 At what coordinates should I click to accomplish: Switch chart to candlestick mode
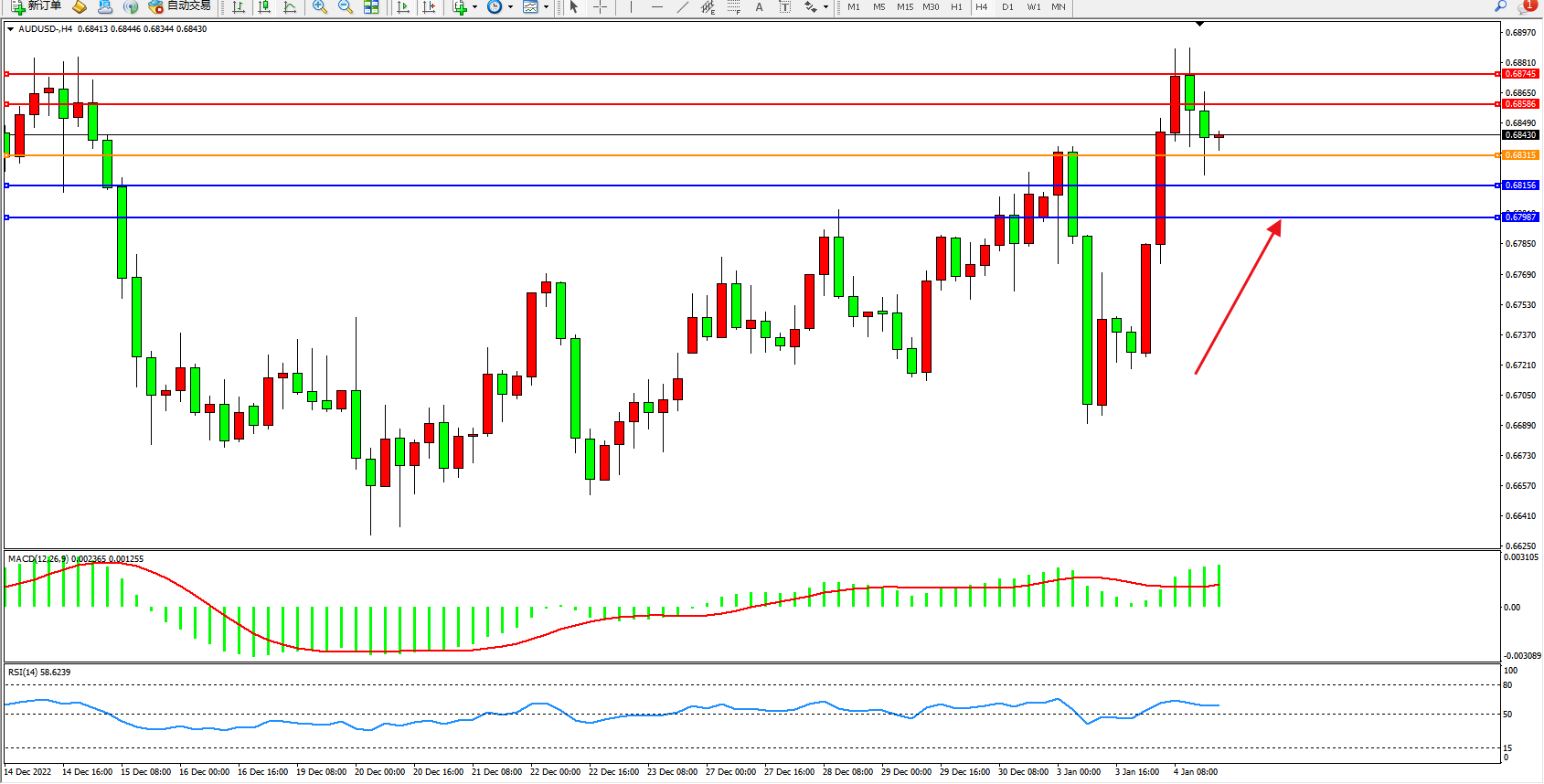[x=264, y=7]
